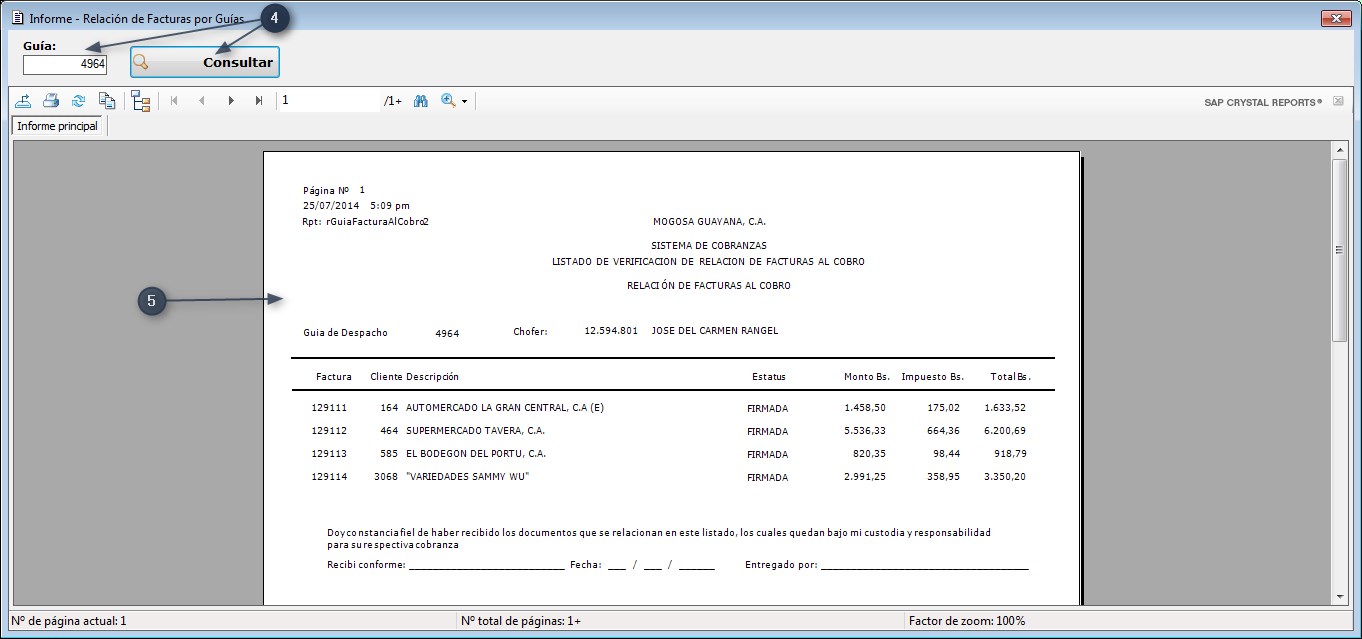1362x639 pixels.
Task: Click invoice number 129114
Action: click(x=329, y=477)
